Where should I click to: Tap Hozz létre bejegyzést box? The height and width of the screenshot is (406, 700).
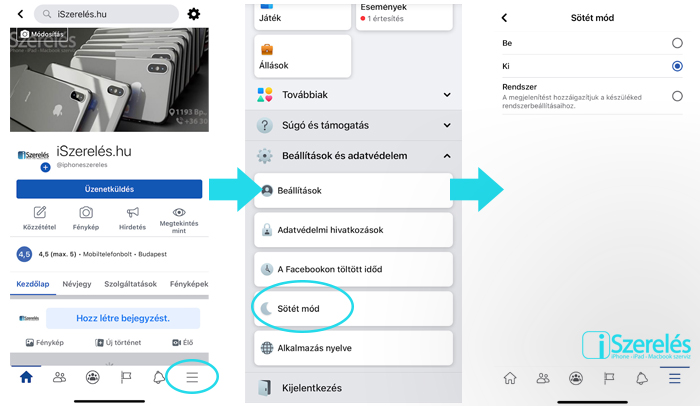[x=123, y=318]
